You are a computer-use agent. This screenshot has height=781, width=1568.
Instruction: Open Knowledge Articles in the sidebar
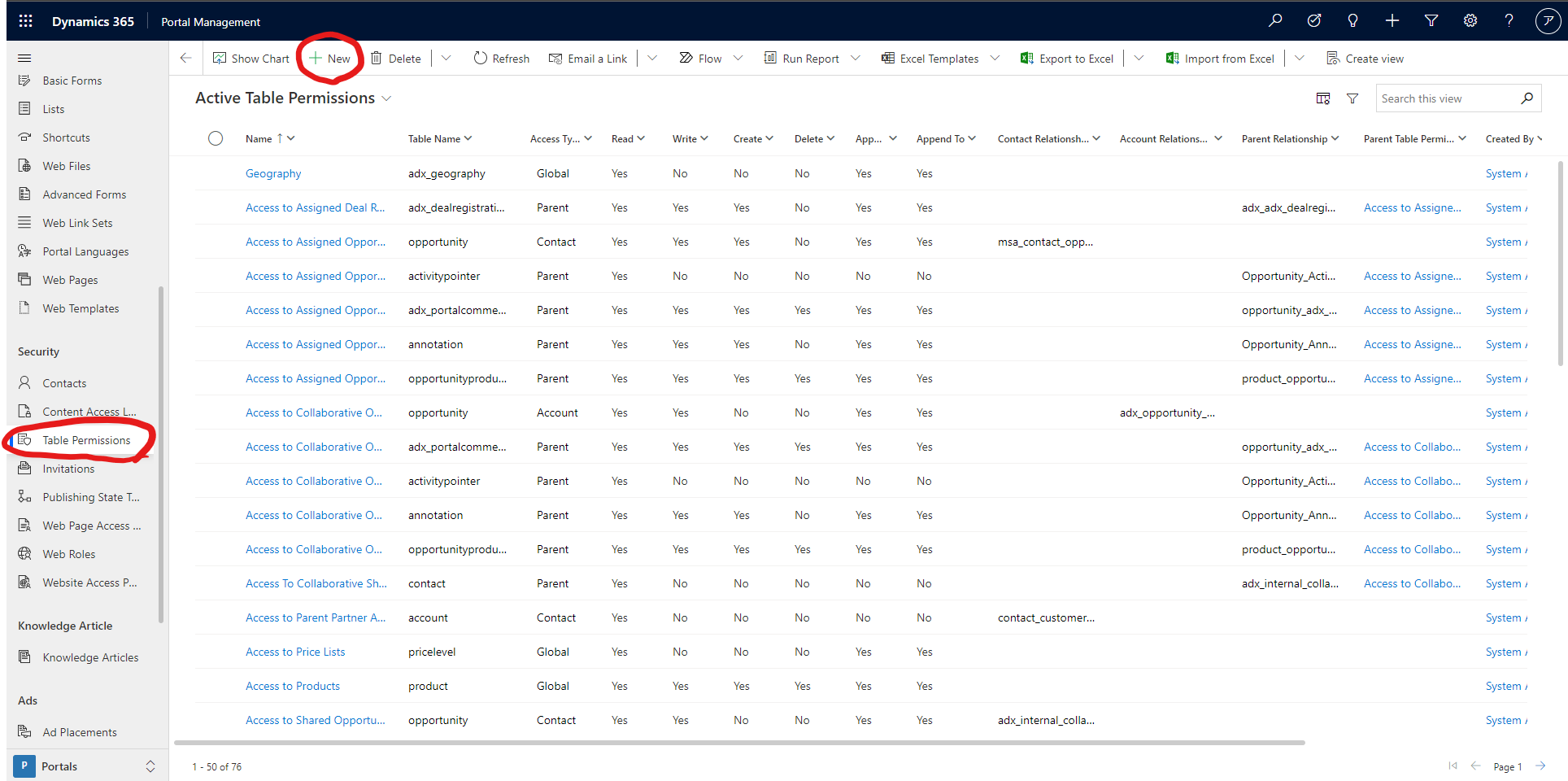pyautogui.click(x=90, y=657)
